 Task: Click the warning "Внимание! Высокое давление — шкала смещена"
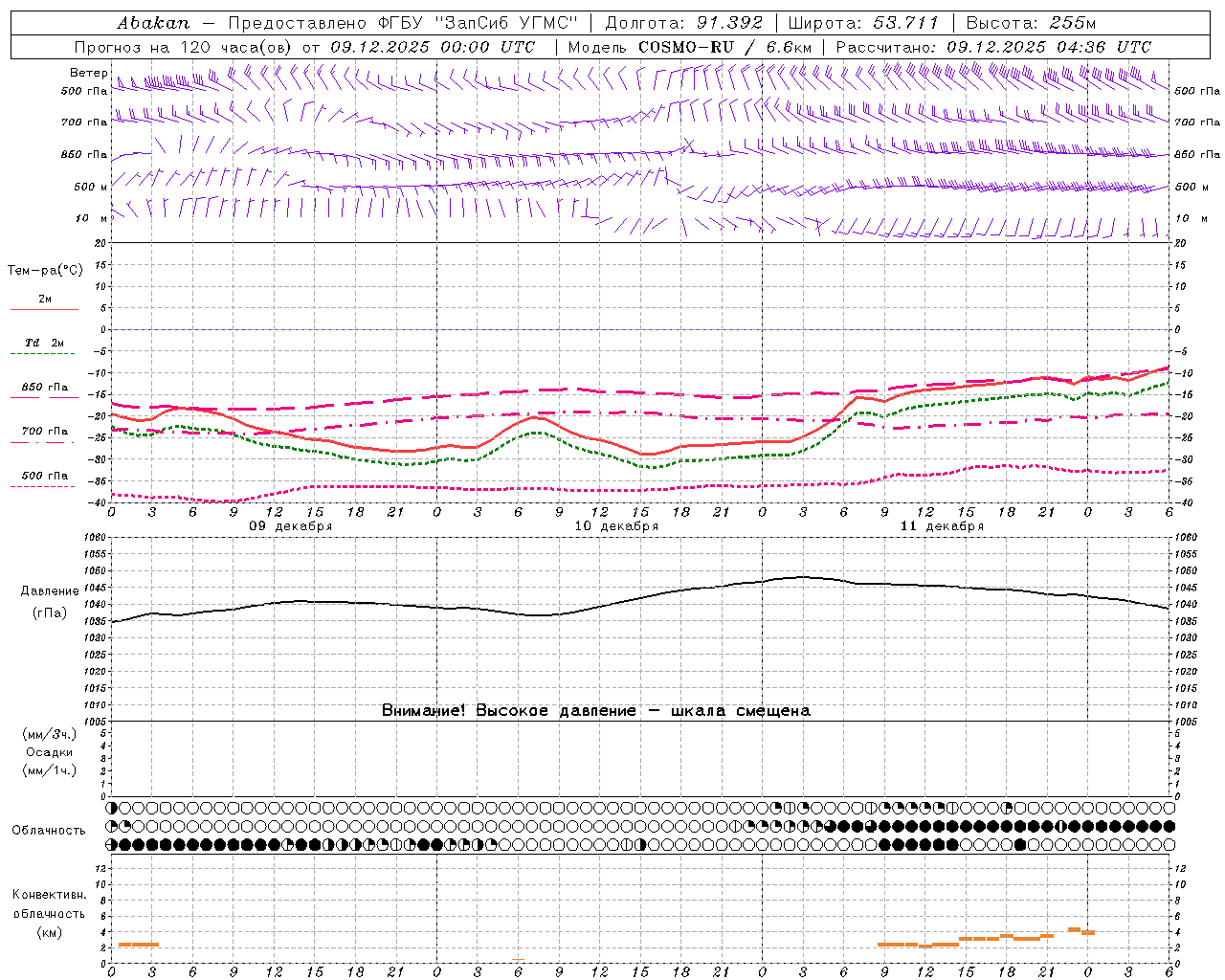[596, 711]
